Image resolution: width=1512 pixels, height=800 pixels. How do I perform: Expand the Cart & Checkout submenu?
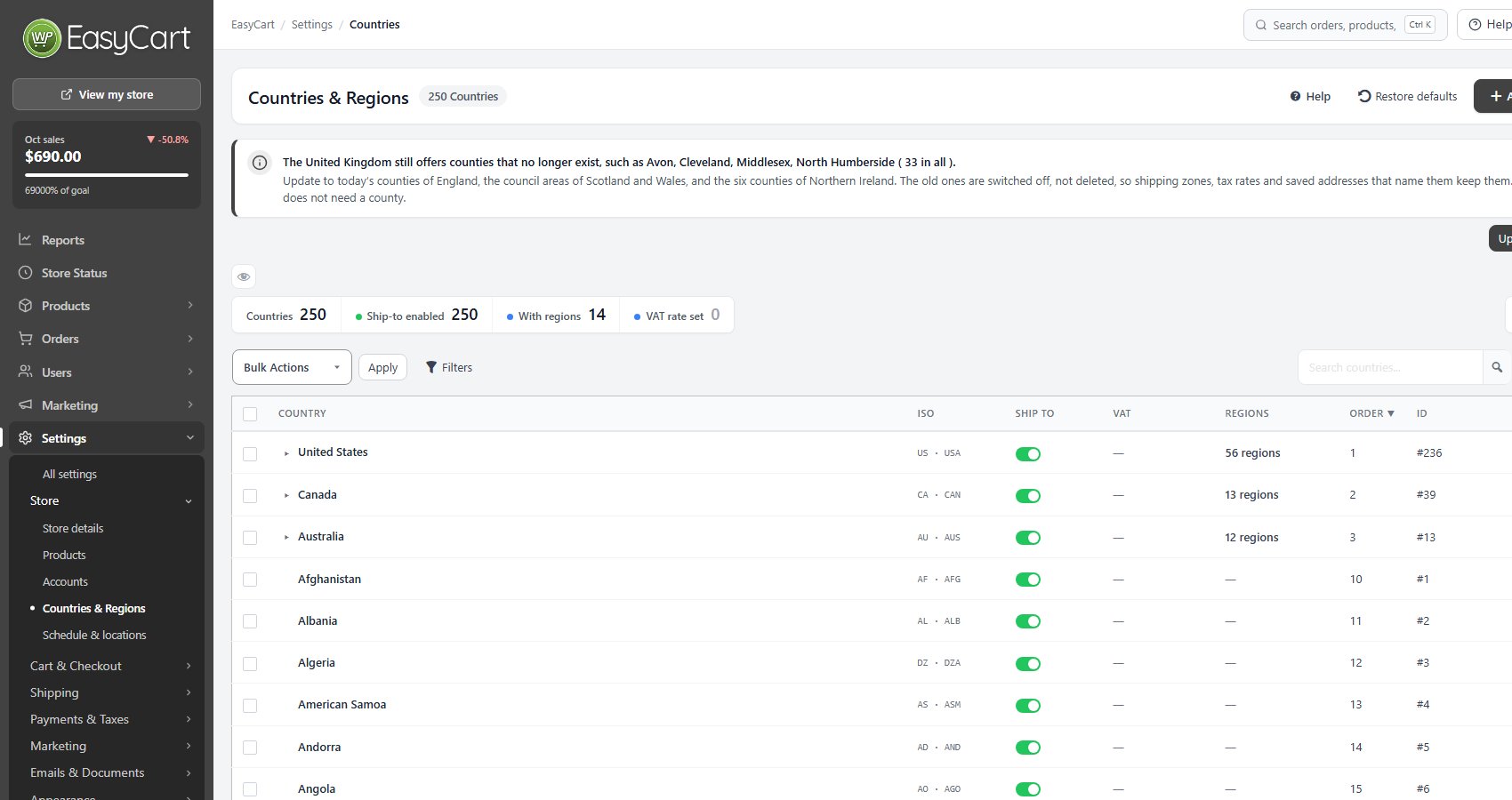(110, 666)
